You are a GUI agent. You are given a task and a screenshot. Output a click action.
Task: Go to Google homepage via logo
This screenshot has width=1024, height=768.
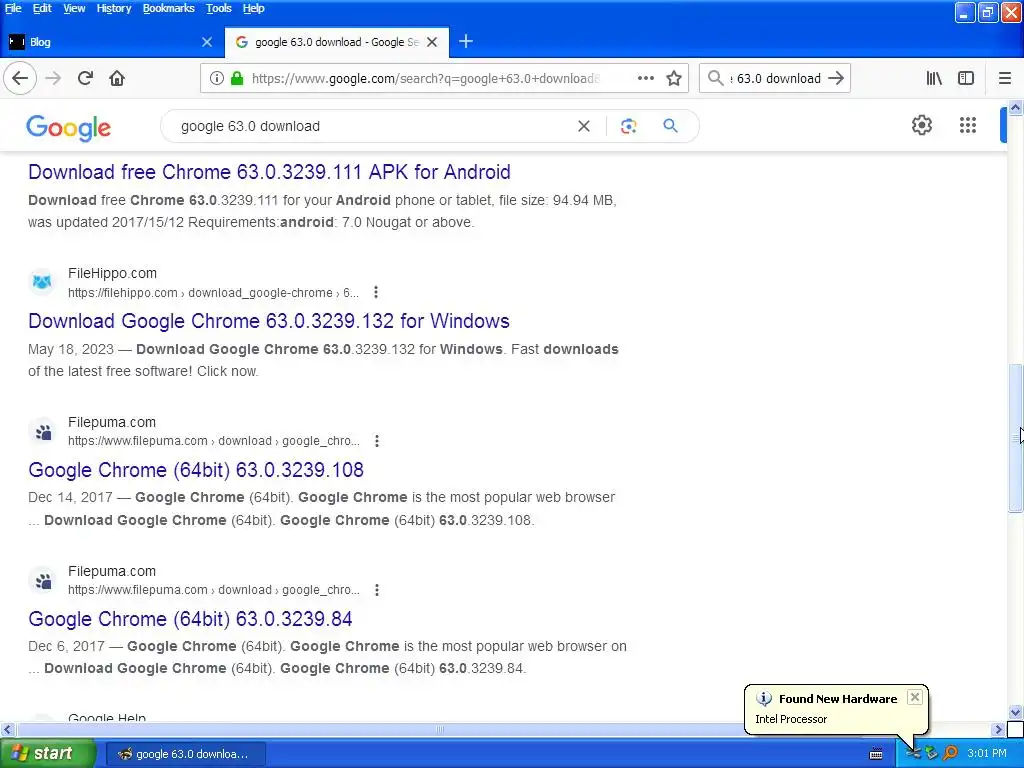[x=69, y=127]
